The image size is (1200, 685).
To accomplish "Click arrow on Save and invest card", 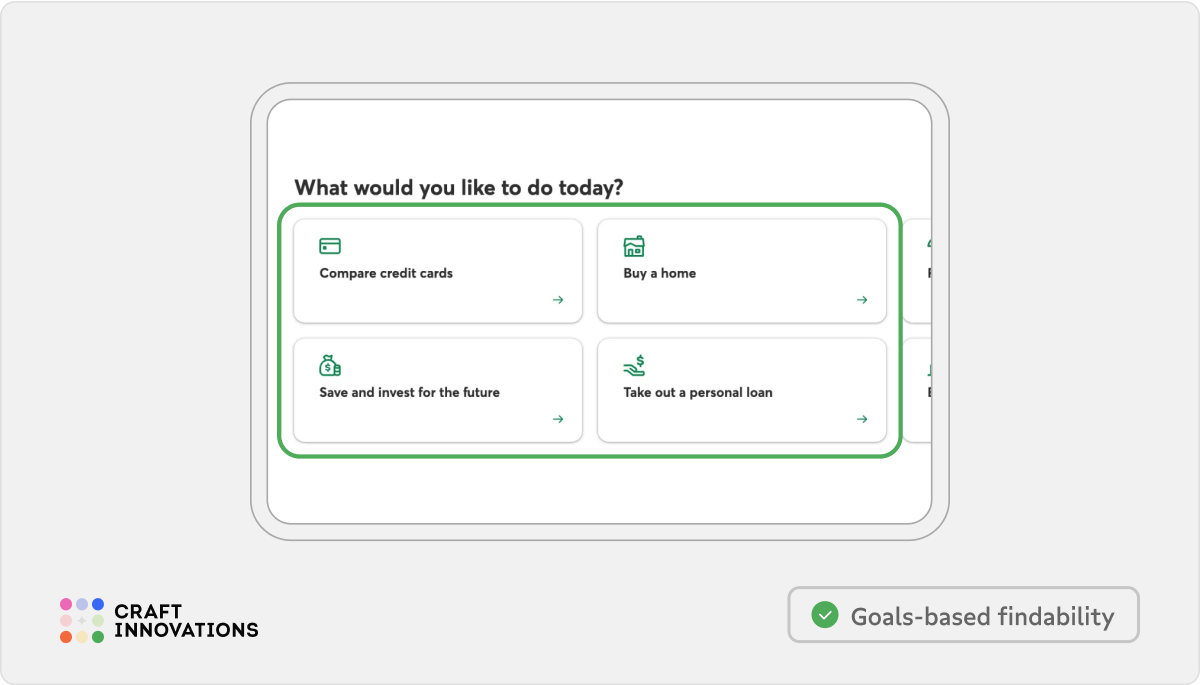I will (558, 419).
